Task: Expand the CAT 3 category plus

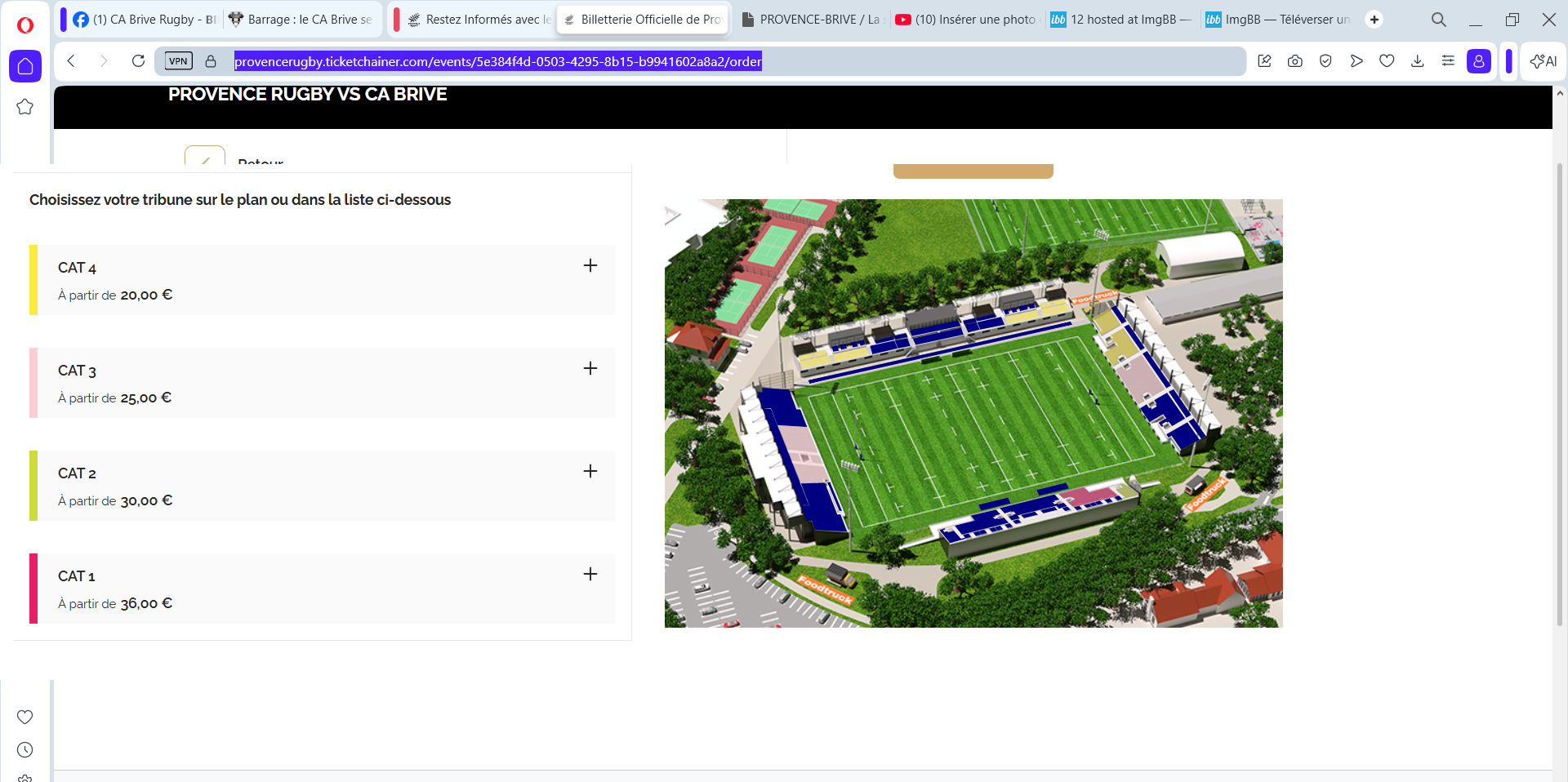Action: pos(590,368)
